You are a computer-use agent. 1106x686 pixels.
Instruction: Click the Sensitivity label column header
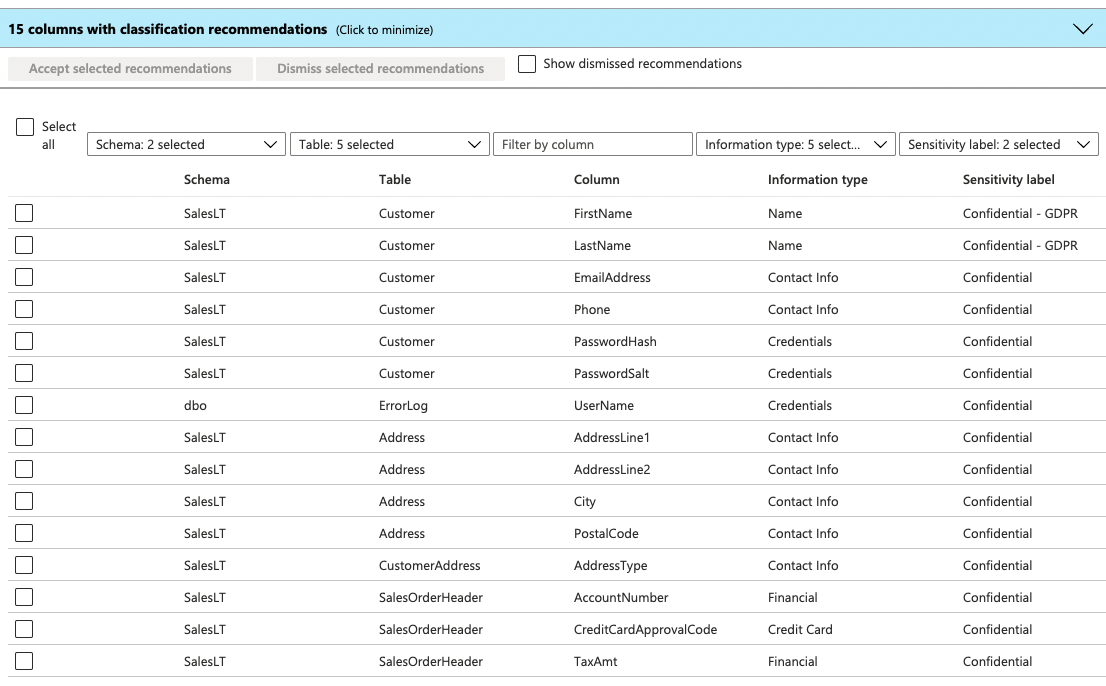point(1008,180)
